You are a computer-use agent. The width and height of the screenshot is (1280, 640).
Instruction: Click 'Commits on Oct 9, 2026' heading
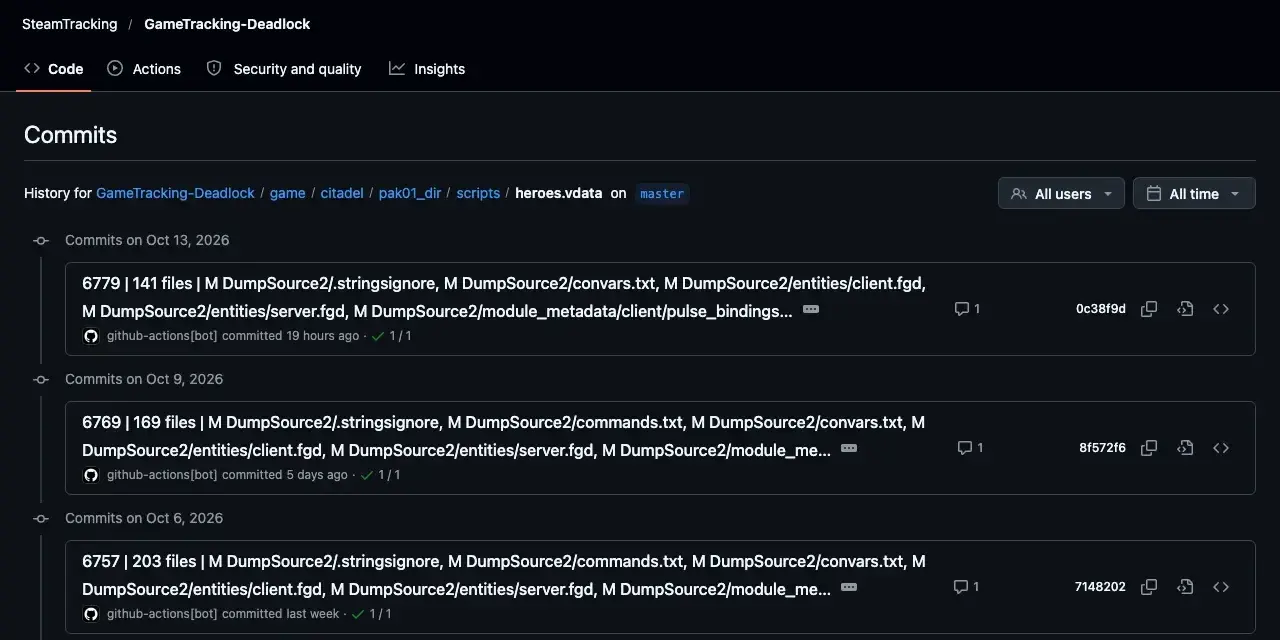144,379
